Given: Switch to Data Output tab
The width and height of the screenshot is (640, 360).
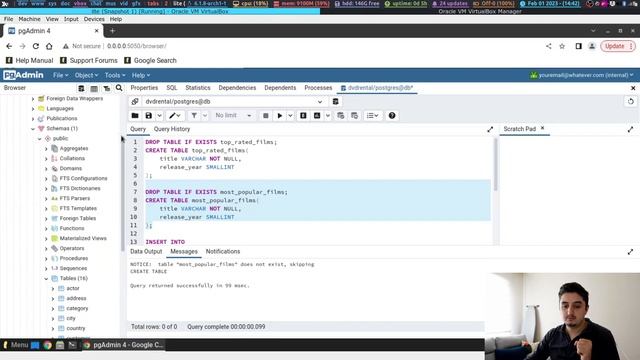Looking at the screenshot, I should [146, 251].
